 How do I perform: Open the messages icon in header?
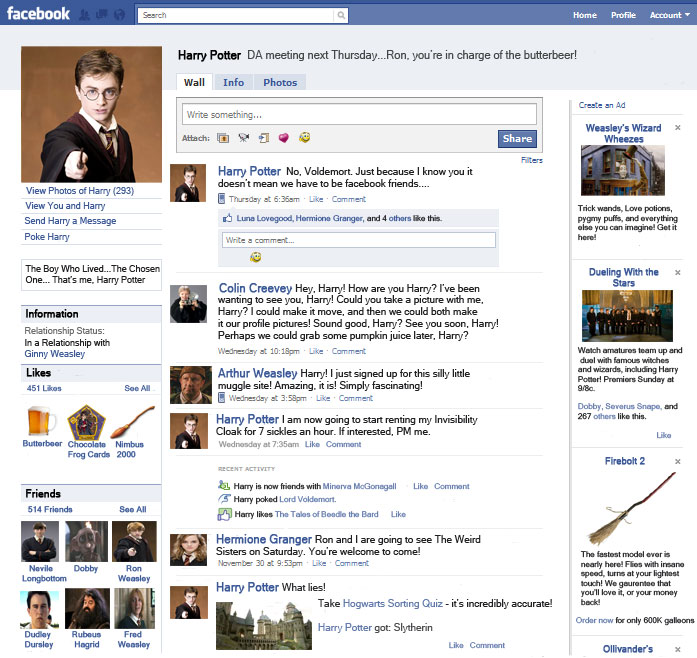pos(102,15)
